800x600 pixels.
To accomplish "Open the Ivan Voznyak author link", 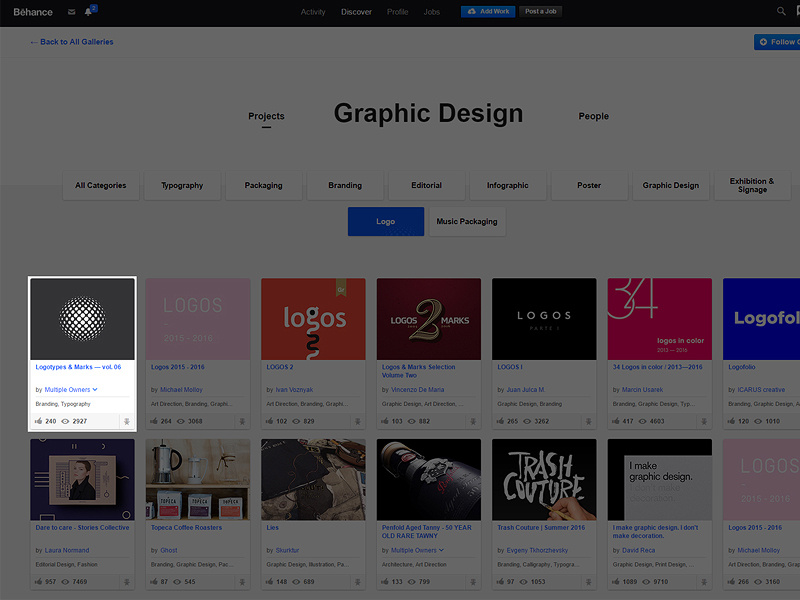I will (x=294, y=389).
